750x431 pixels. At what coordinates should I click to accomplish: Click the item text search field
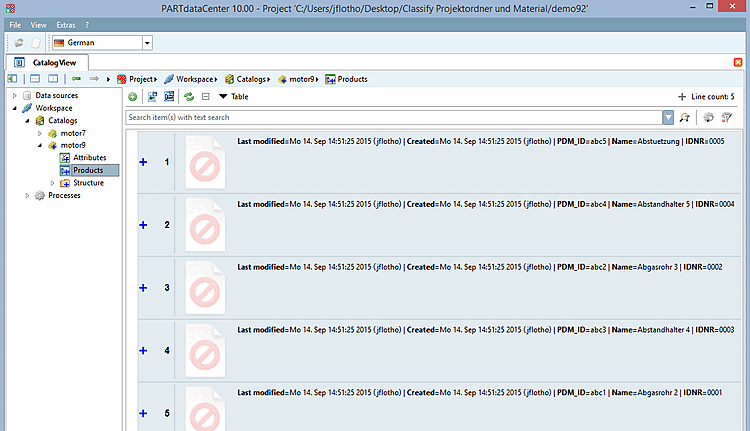(394, 117)
